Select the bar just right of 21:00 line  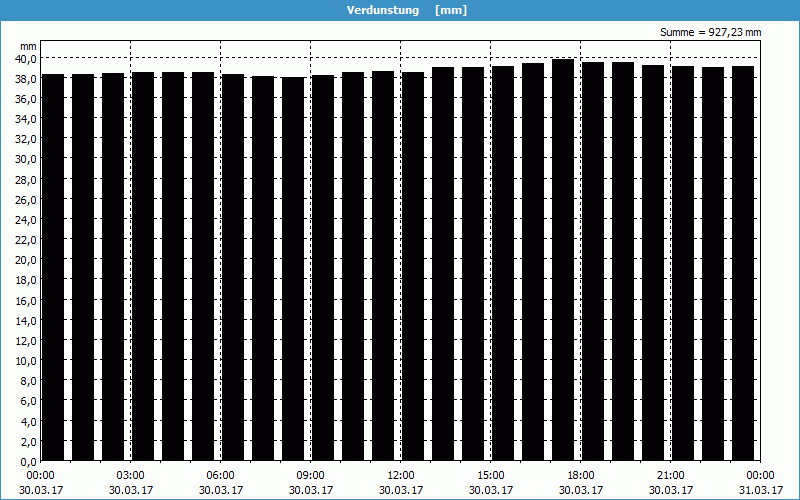pos(683,264)
